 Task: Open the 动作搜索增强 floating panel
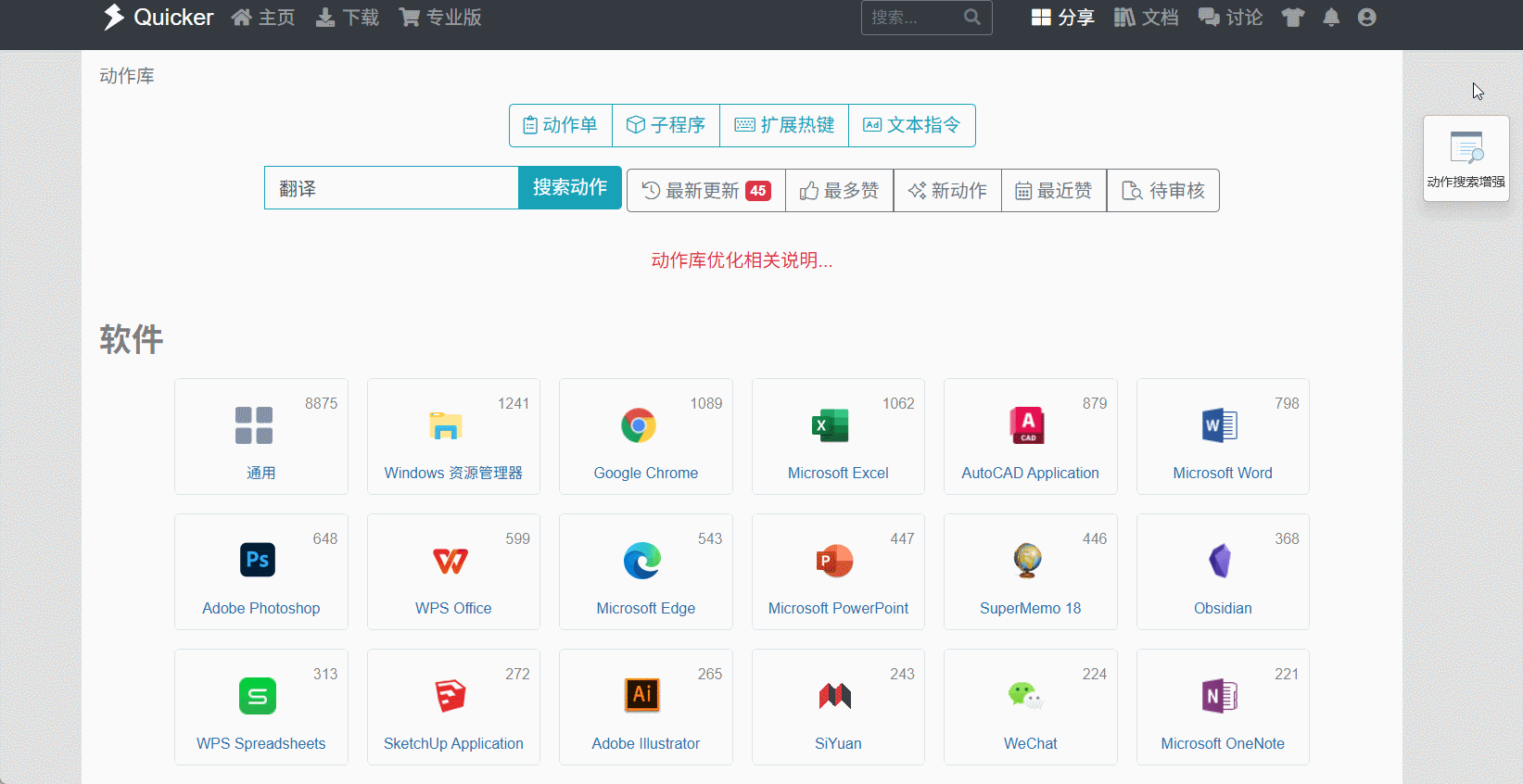click(1466, 158)
